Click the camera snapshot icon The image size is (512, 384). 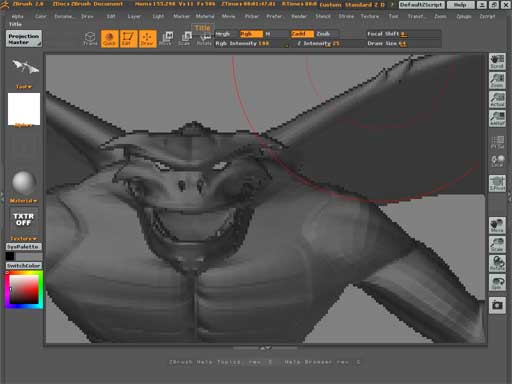point(497,305)
